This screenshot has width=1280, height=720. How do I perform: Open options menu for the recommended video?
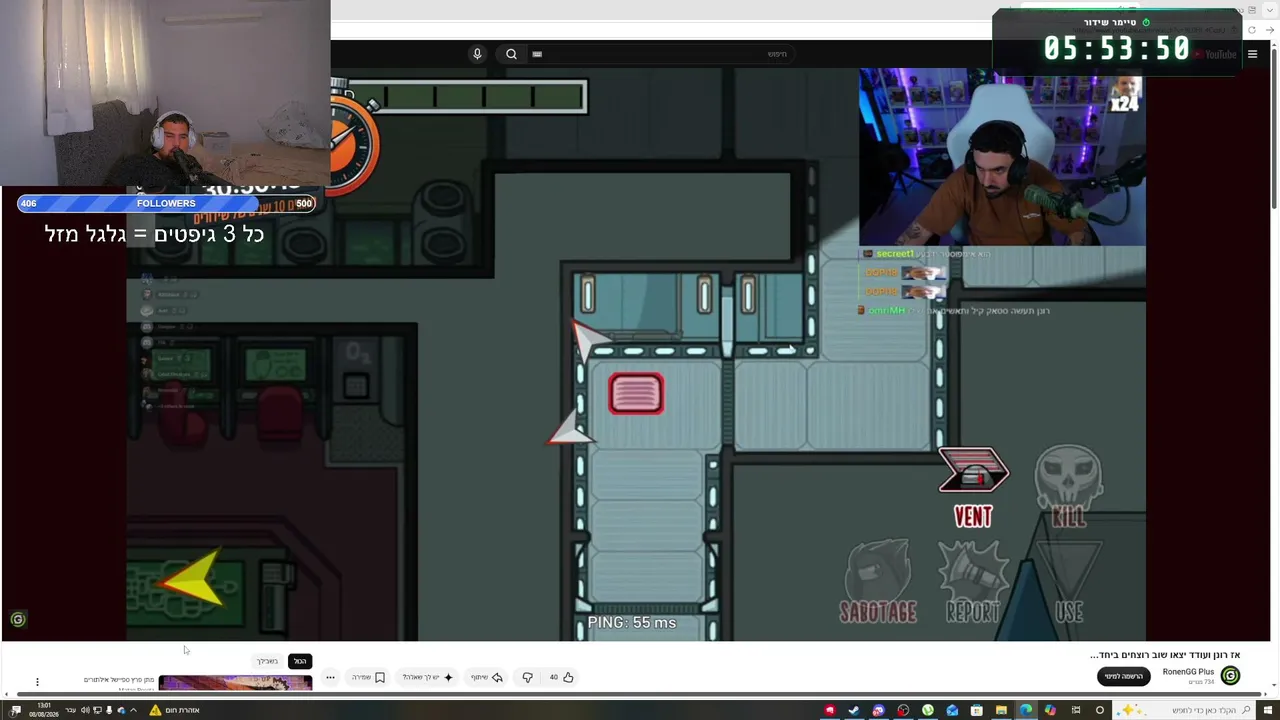pyautogui.click(x=37, y=682)
